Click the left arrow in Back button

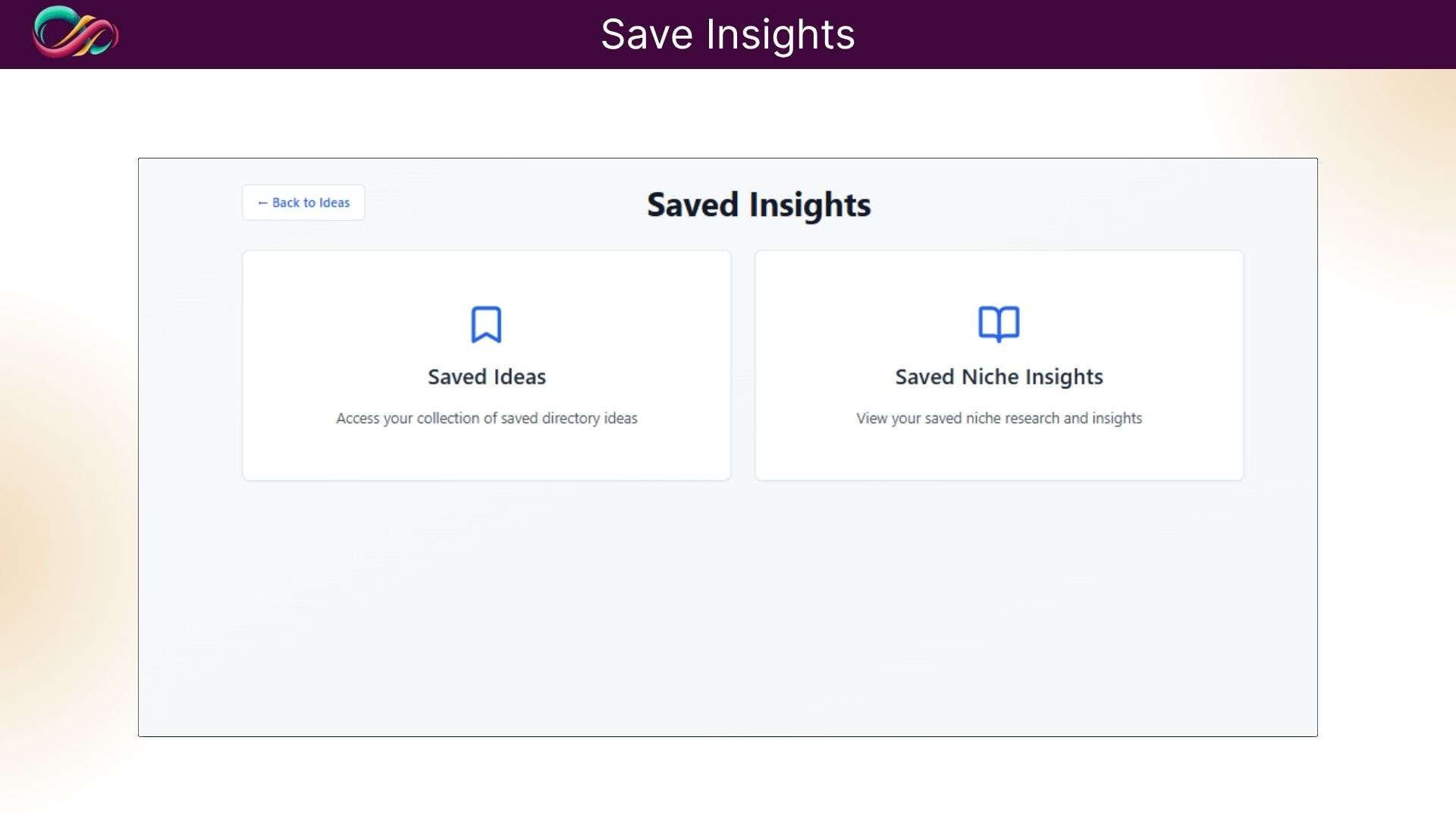(x=262, y=203)
